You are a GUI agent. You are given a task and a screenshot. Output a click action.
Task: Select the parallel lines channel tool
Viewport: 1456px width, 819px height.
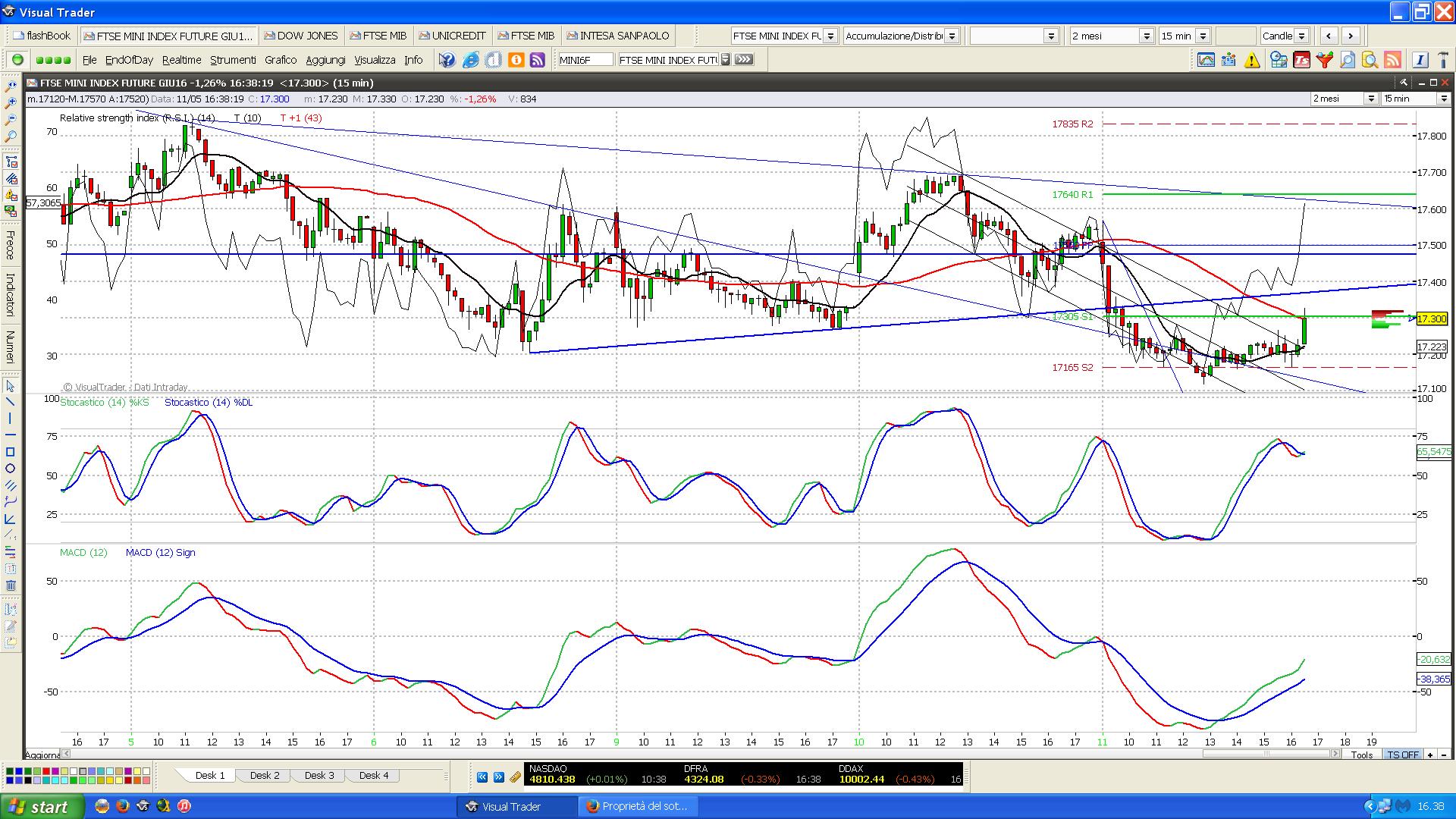(x=11, y=485)
